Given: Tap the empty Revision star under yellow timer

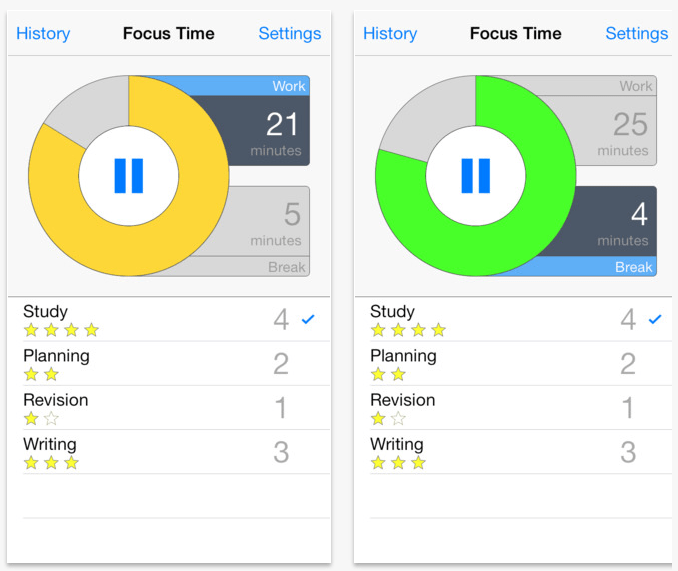Looking at the screenshot, I should 51,419.
